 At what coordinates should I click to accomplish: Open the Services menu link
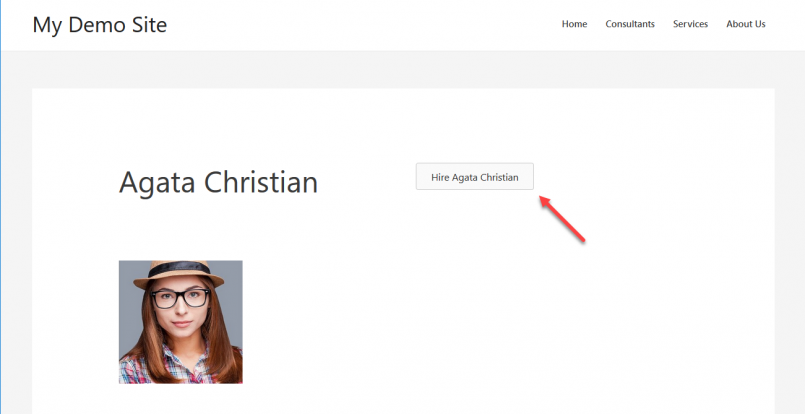point(691,24)
